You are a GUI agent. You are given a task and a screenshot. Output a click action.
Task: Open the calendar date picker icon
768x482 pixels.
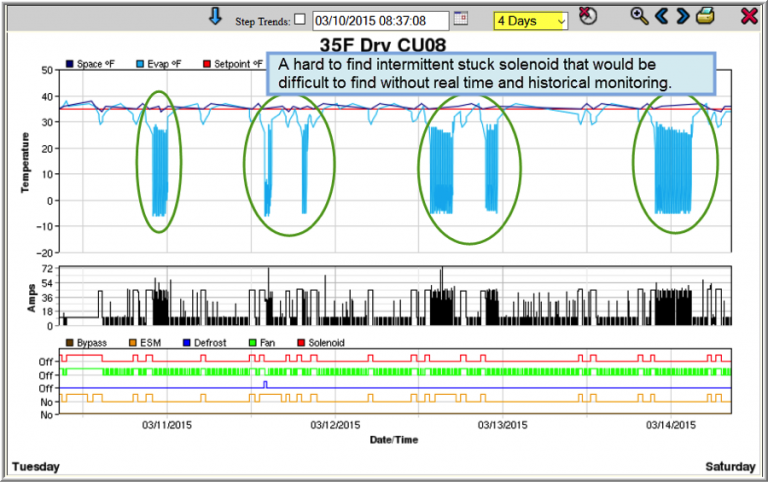[x=460, y=19]
